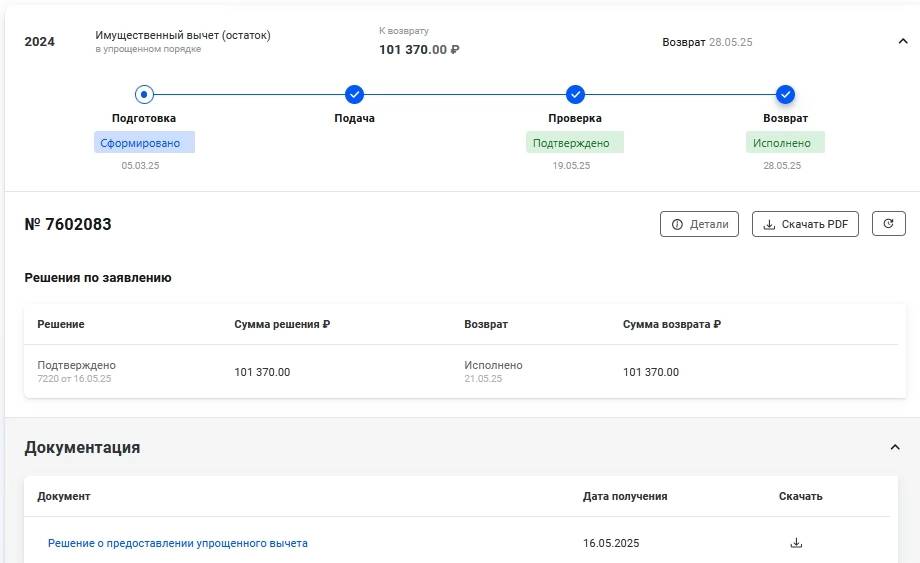Click the 7220 от 16.05.25 decision reference
This screenshot has height=563, width=920.
pos(74,379)
